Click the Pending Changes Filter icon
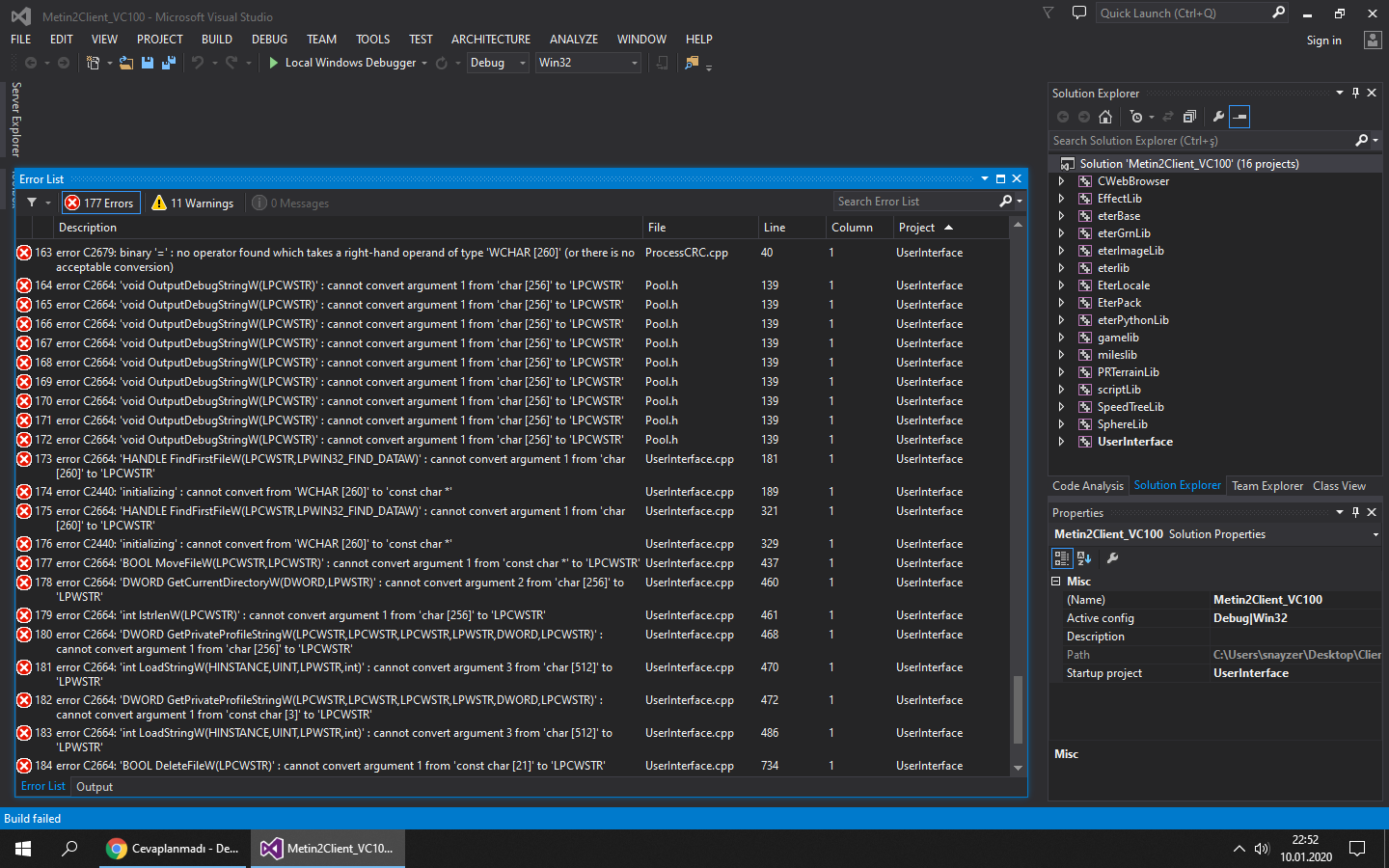 tap(1136, 117)
